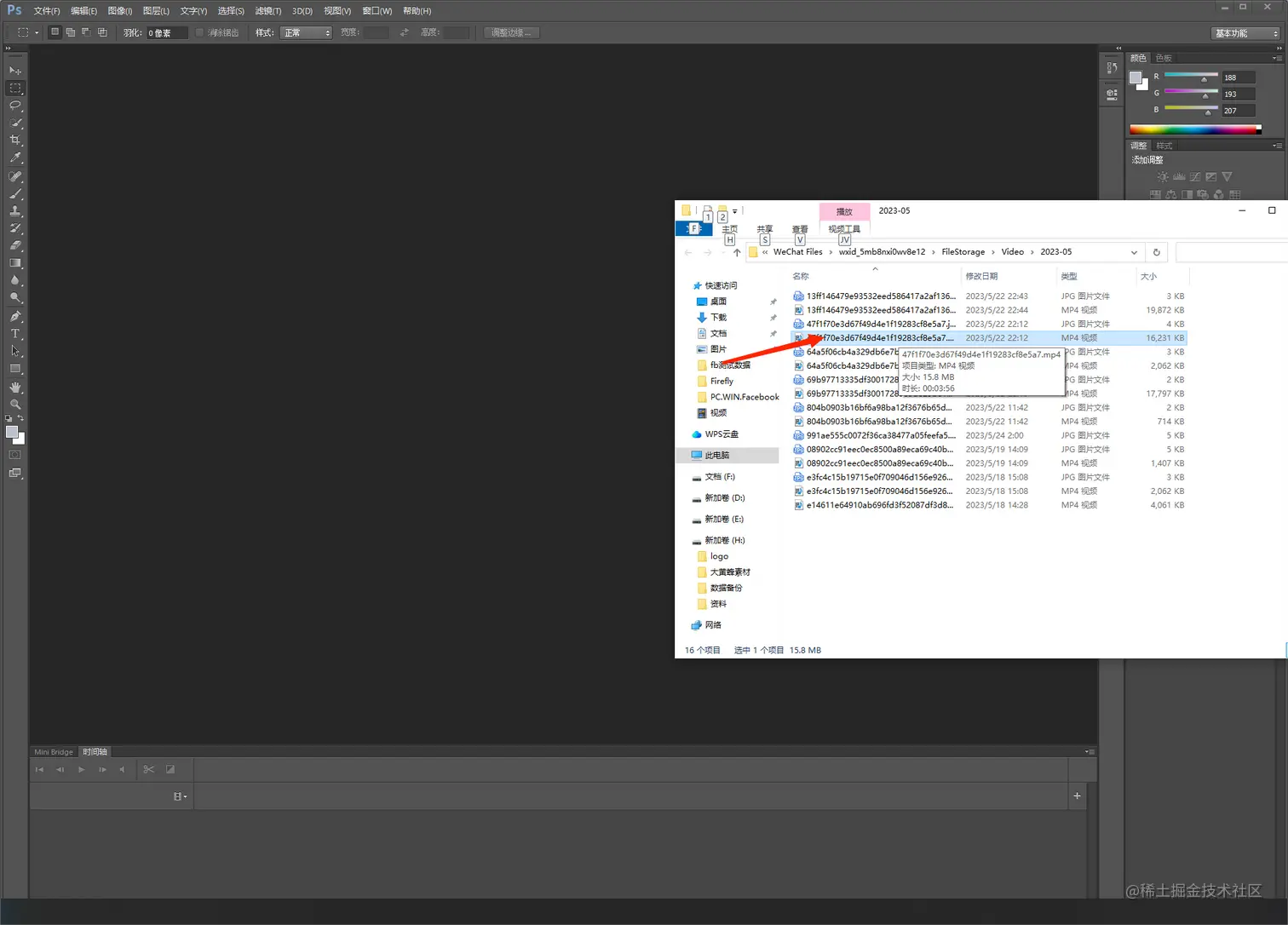Open the 图像(I) menu
The image size is (1288, 925).
pos(120,11)
